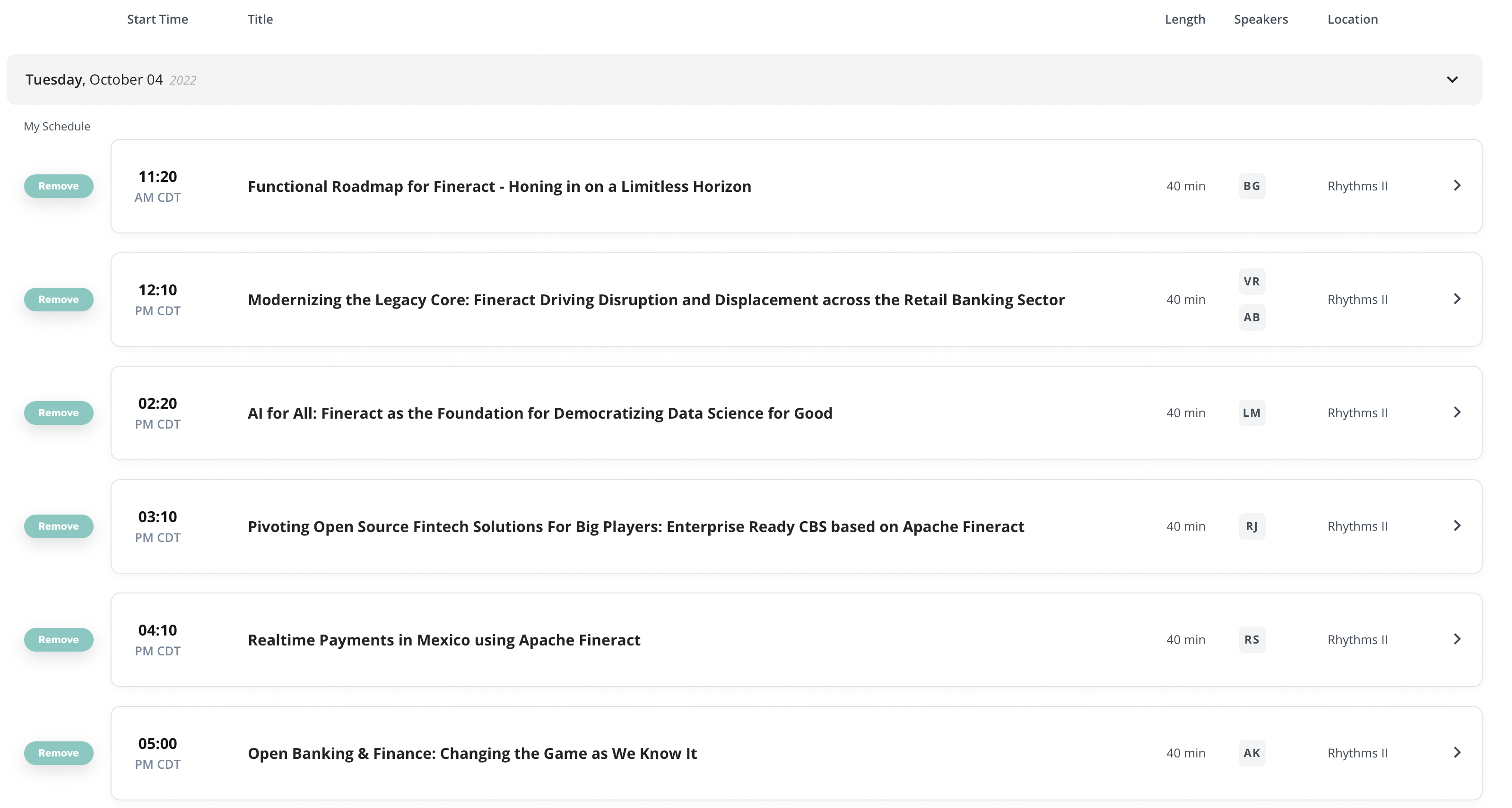This screenshot has width=1512, height=808.
Task: Click Rhythms II location for the 02:20 session
Action: [x=1357, y=413]
